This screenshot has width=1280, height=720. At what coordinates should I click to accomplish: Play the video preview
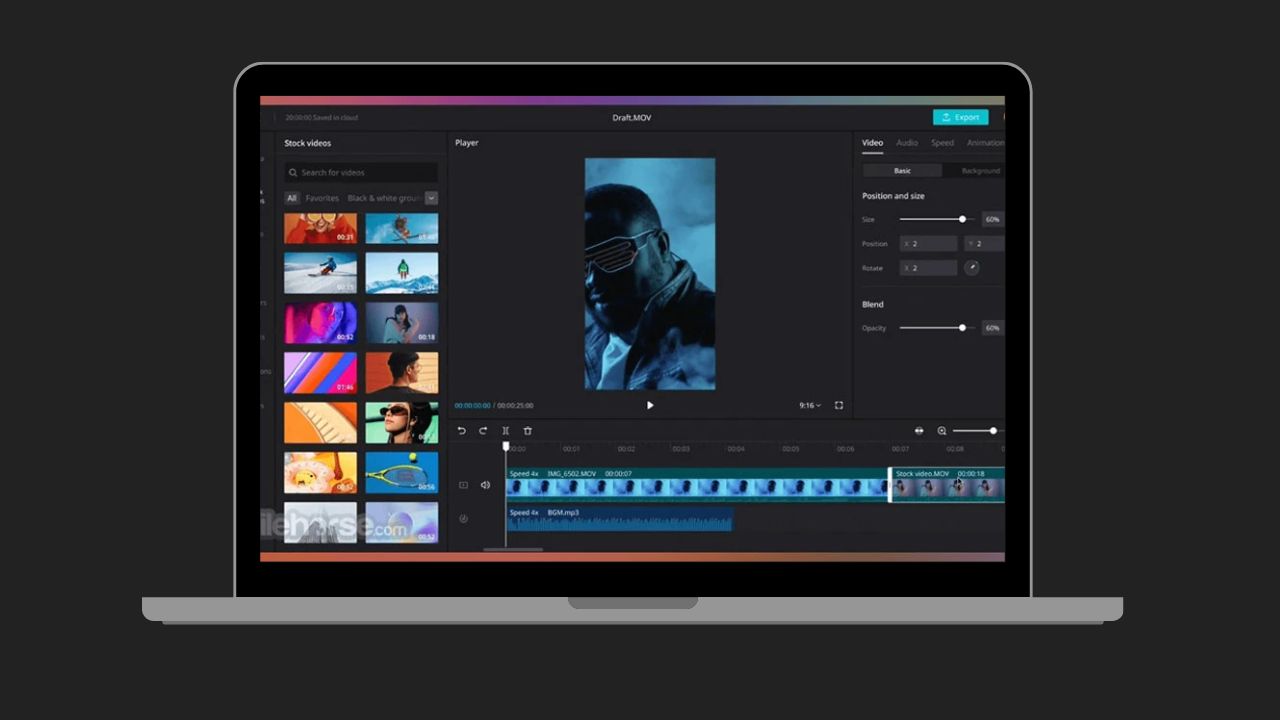tap(650, 405)
